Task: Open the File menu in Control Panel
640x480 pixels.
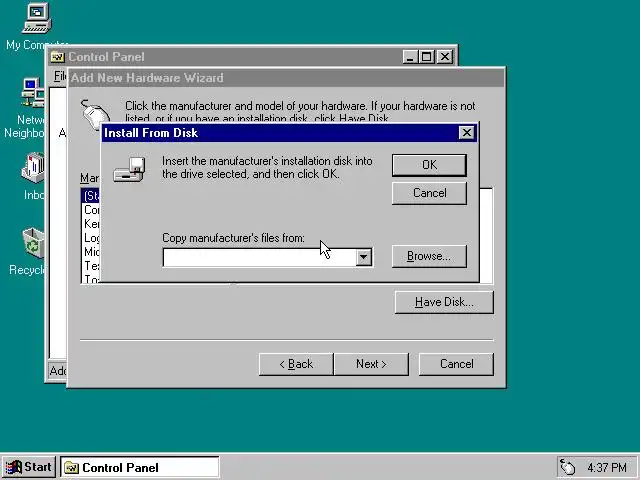Action: (60, 76)
